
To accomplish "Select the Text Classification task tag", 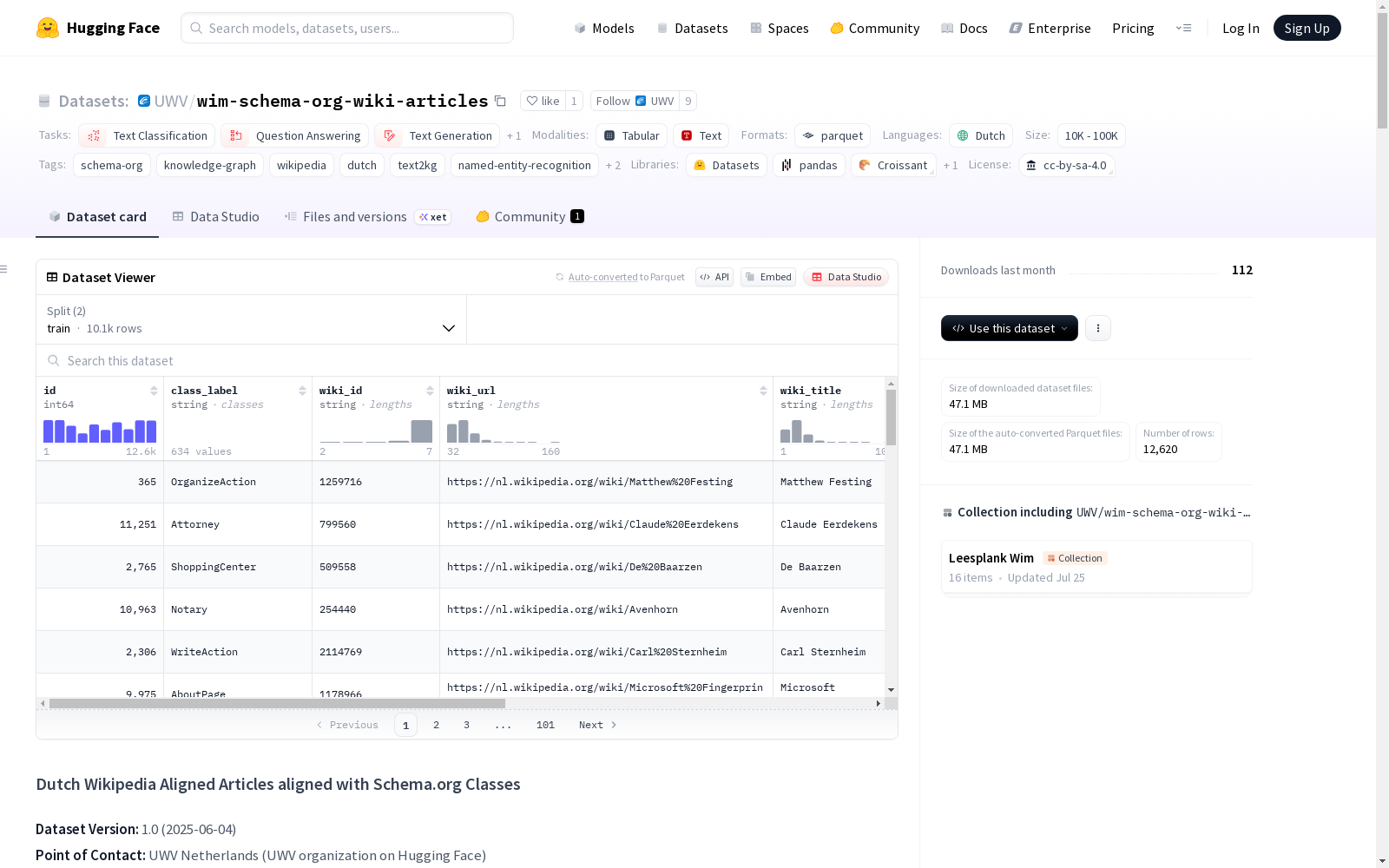I will pyautogui.click(x=147, y=135).
